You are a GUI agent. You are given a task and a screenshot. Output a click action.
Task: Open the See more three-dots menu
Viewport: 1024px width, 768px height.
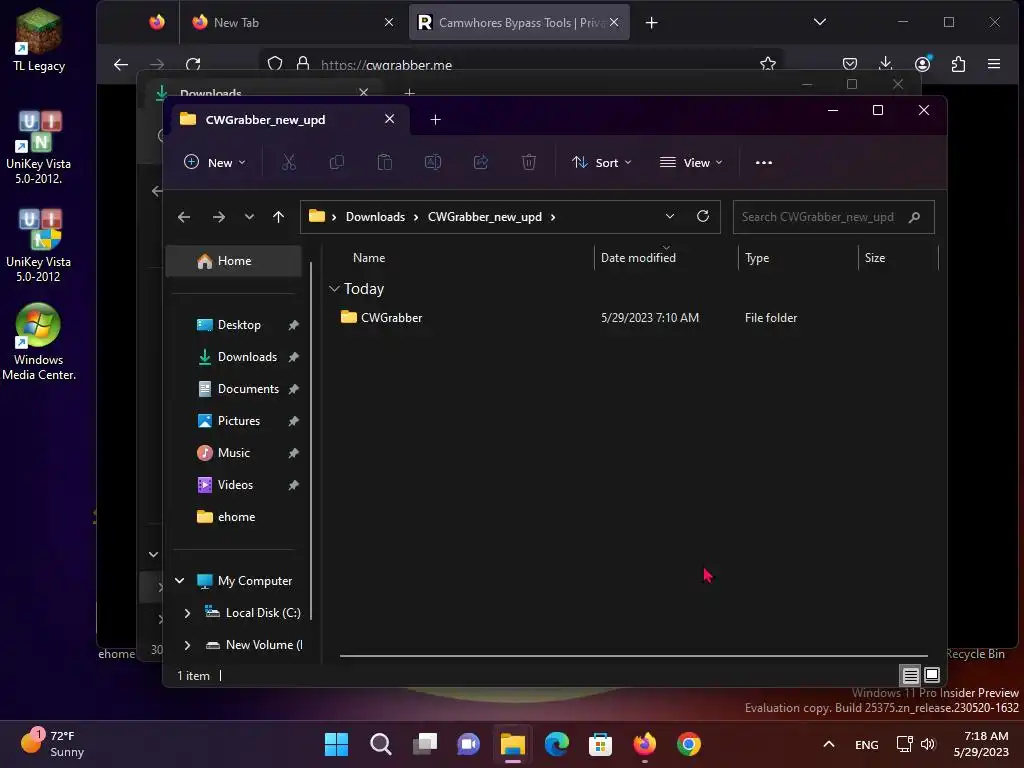[x=763, y=163]
